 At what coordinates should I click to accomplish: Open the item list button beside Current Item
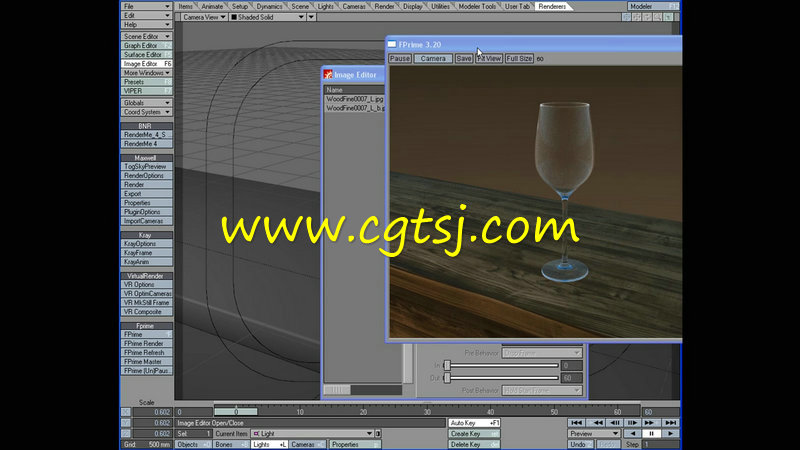pos(378,434)
